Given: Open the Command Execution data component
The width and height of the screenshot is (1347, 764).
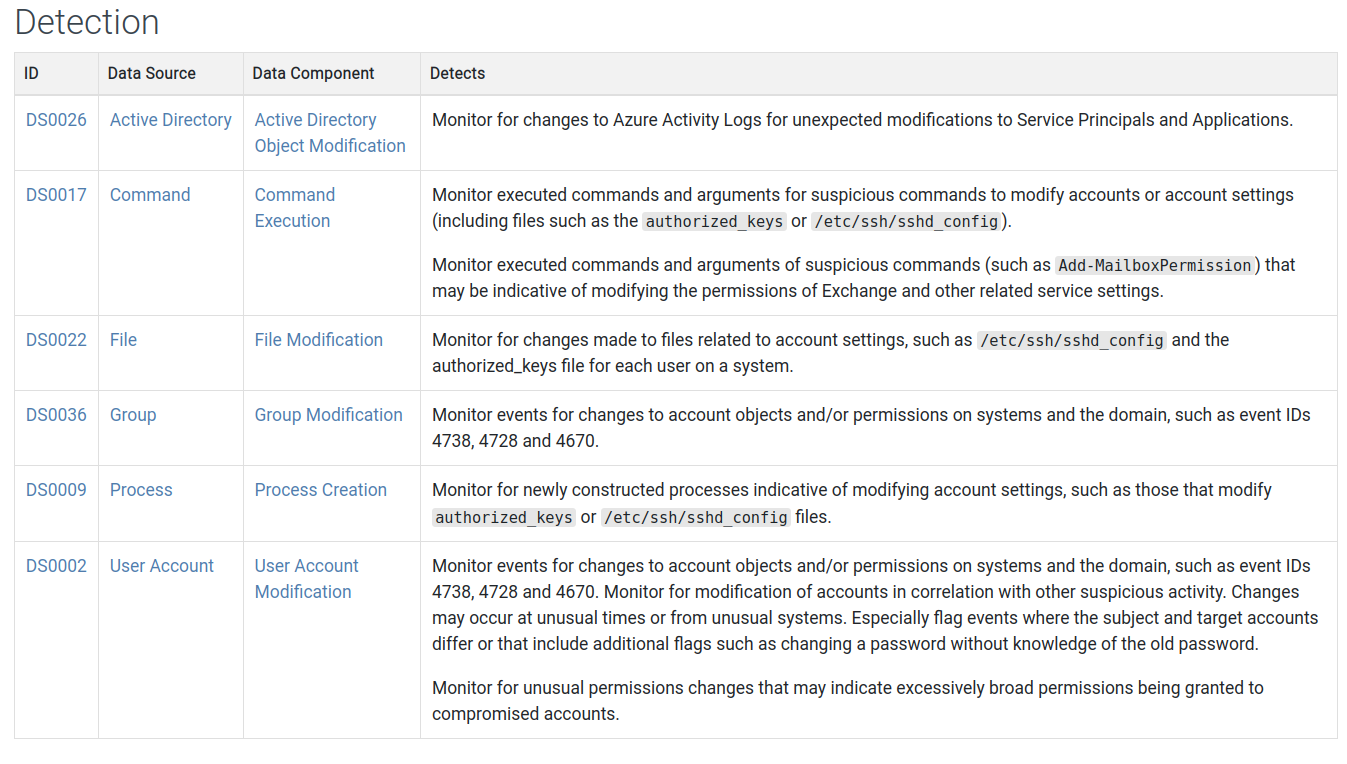Looking at the screenshot, I should tap(294, 208).
